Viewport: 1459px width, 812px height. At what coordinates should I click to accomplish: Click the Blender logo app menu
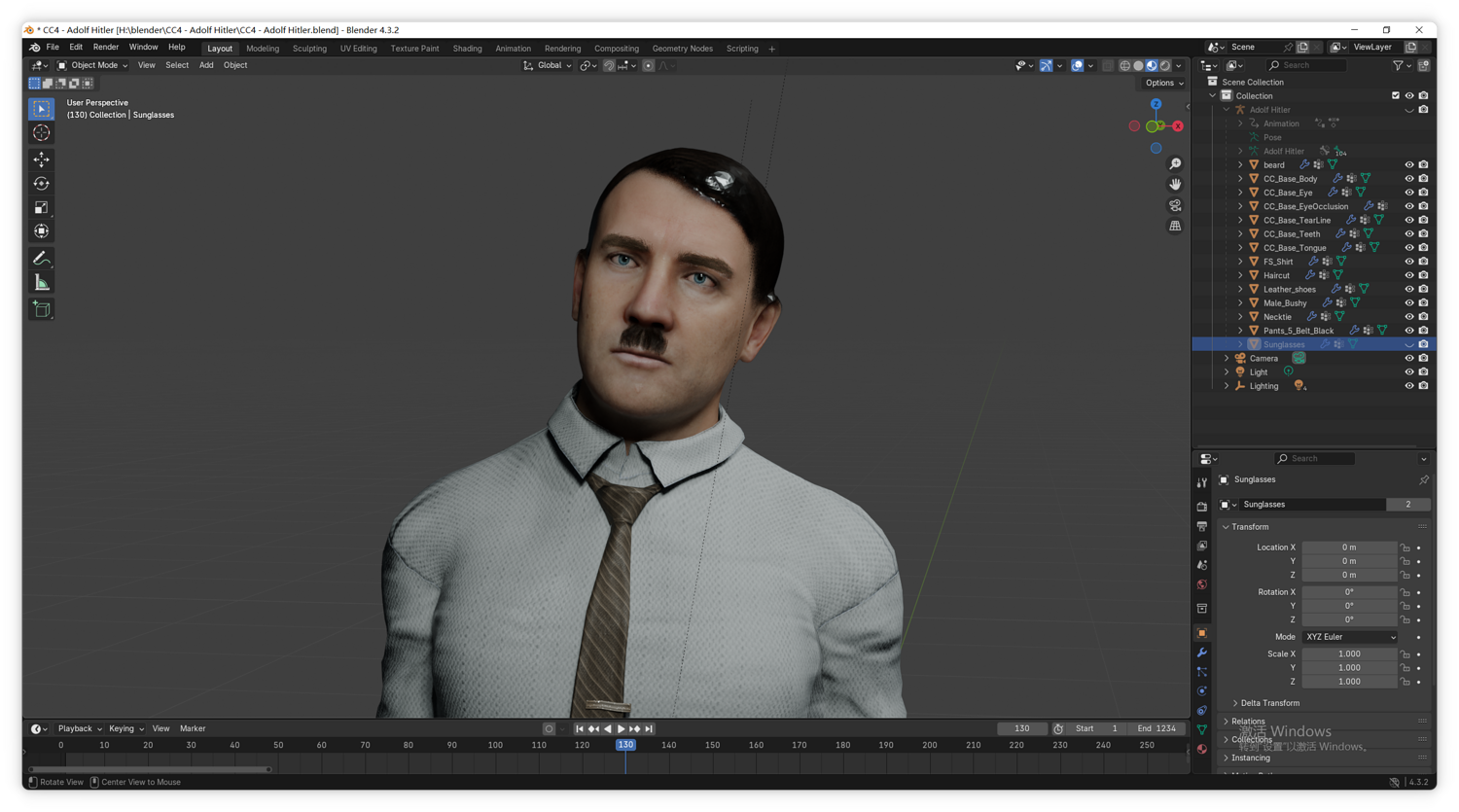(34, 48)
